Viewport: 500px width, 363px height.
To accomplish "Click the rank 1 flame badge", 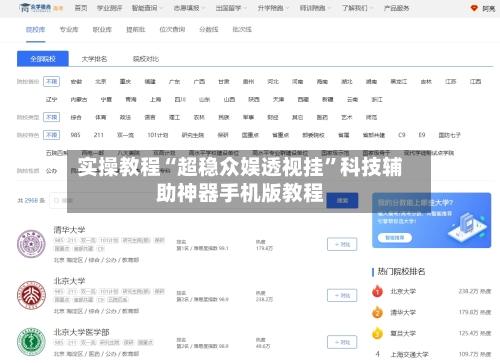I will tap(377, 291).
